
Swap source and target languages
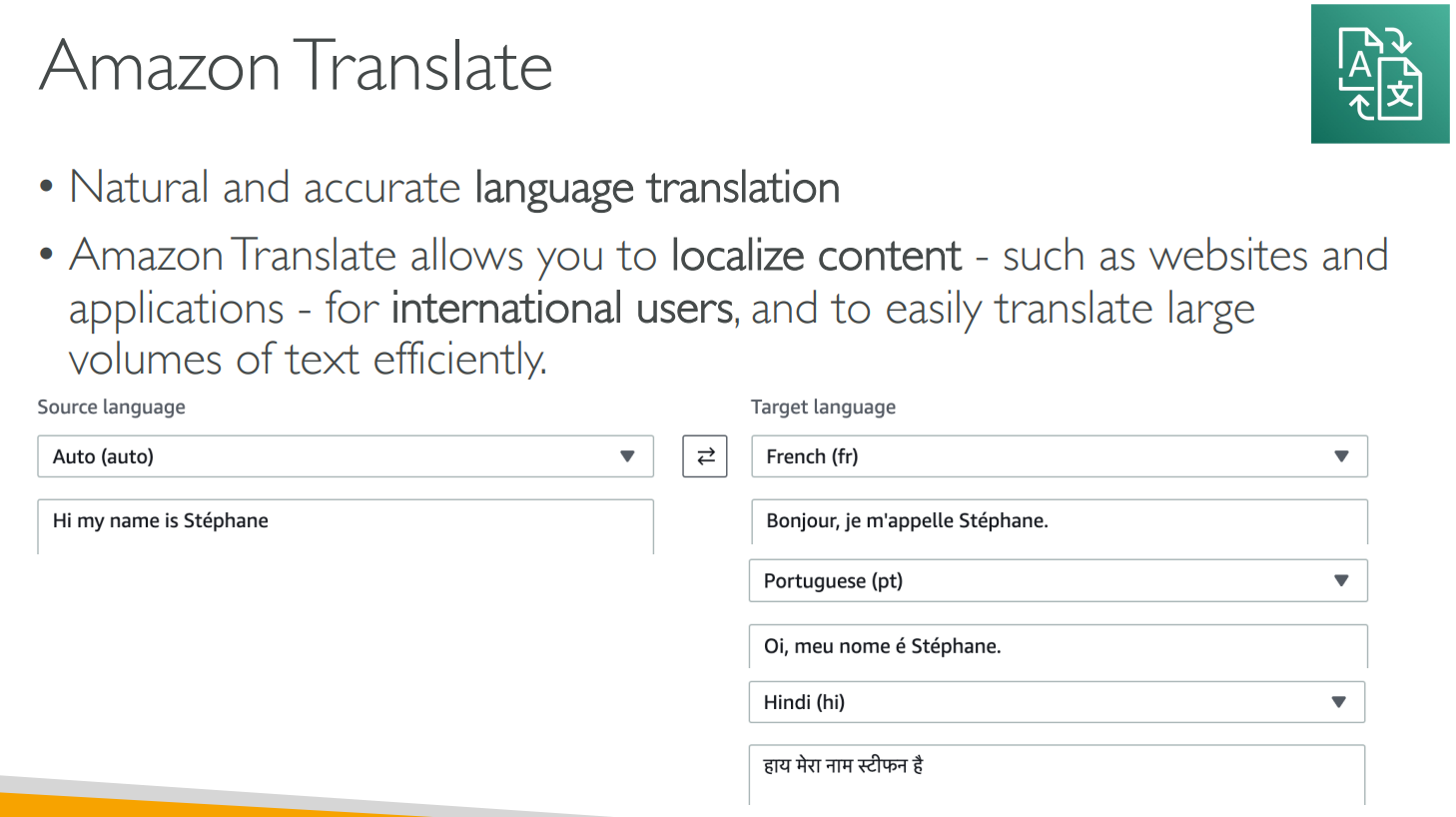tap(705, 456)
